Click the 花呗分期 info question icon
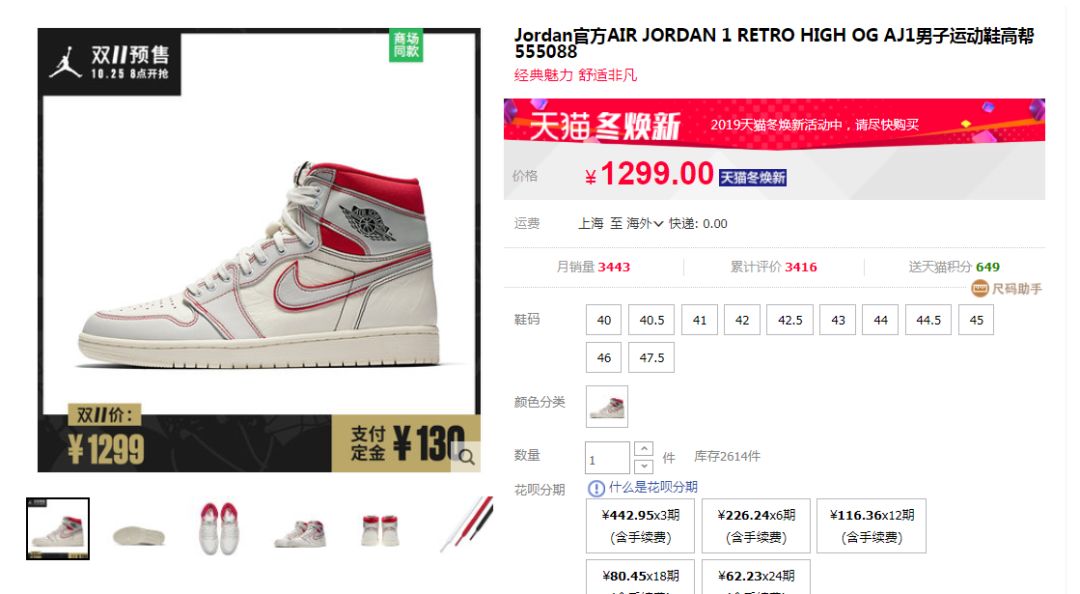 coord(596,489)
